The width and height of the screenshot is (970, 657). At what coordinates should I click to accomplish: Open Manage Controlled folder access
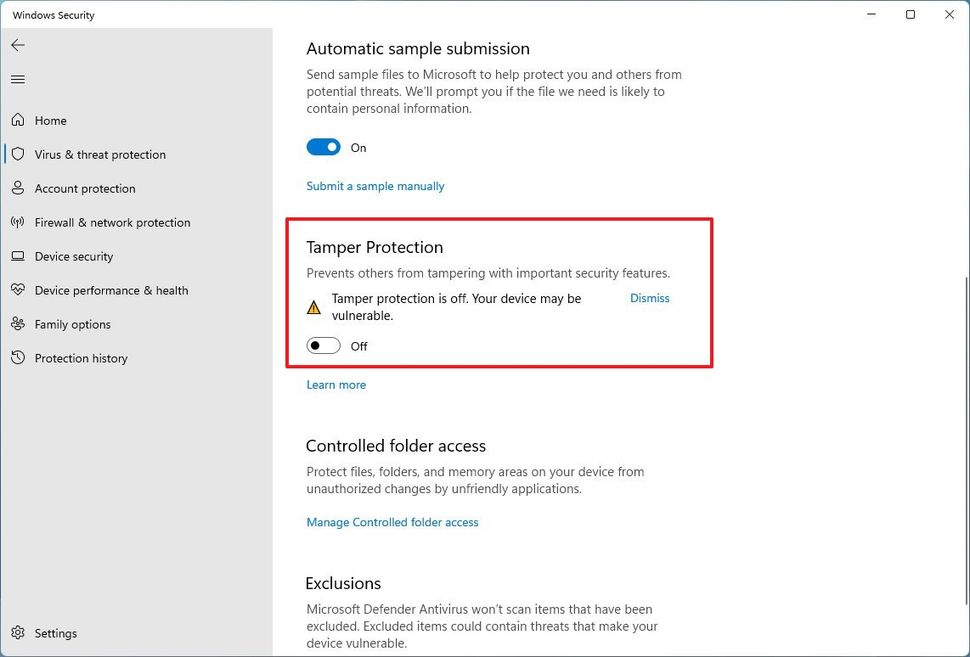[392, 522]
